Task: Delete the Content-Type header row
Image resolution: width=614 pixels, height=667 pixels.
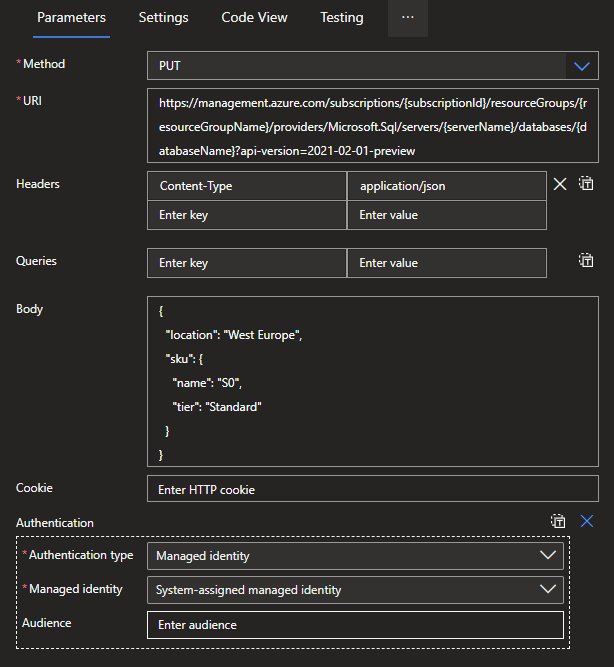Action: 560,184
